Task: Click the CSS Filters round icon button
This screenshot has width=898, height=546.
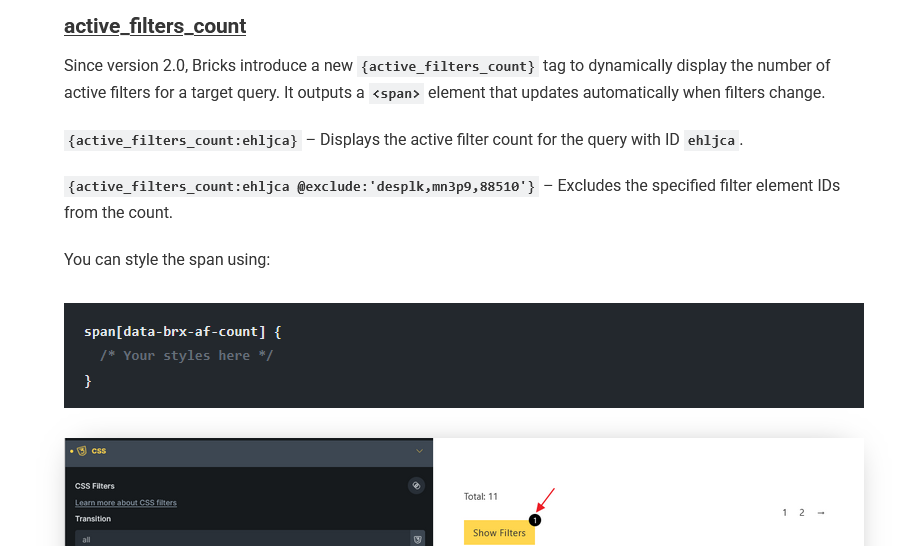Action: tap(416, 486)
